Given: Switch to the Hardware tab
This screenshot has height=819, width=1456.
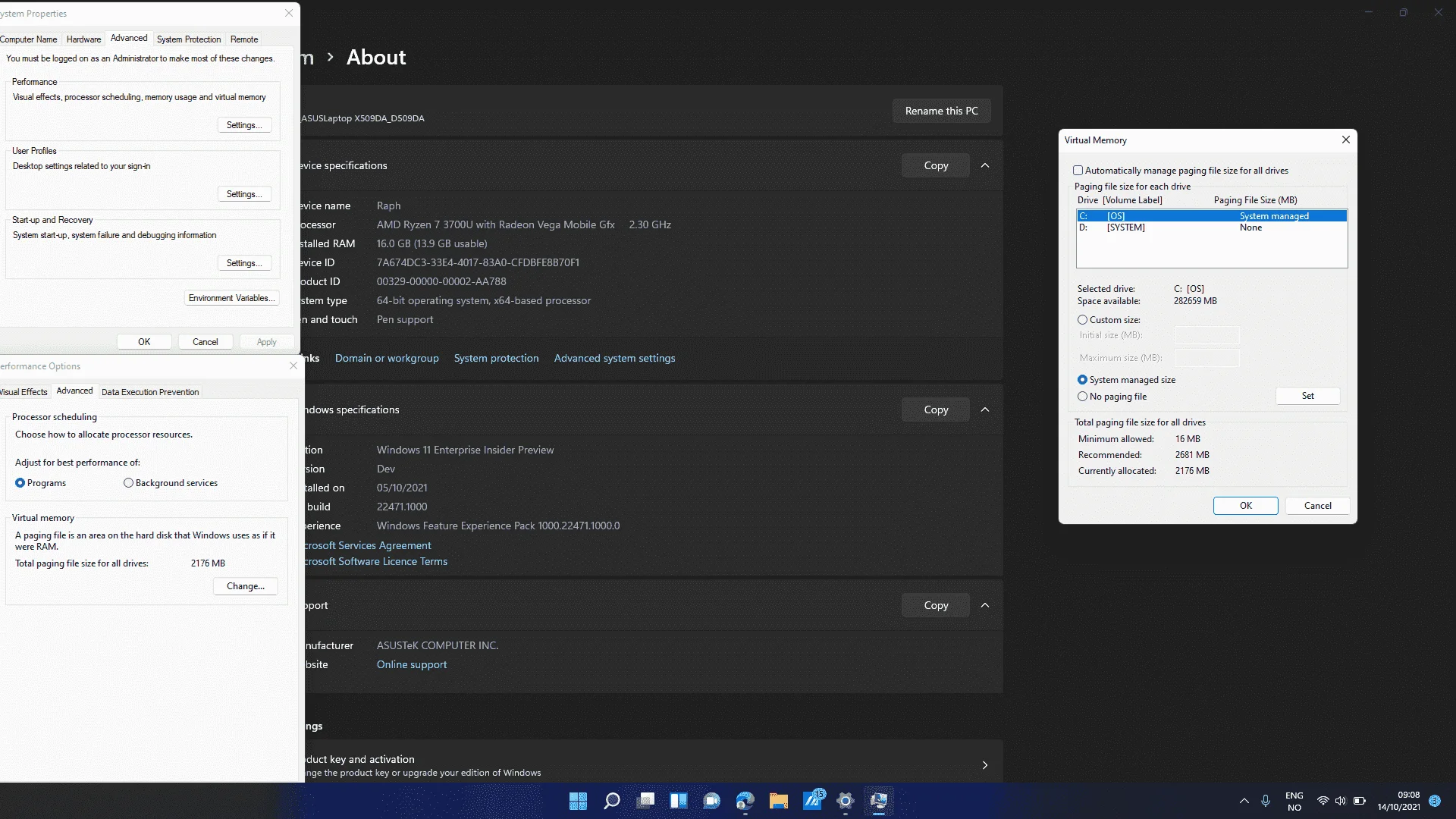Looking at the screenshot, I should [83, 39].
